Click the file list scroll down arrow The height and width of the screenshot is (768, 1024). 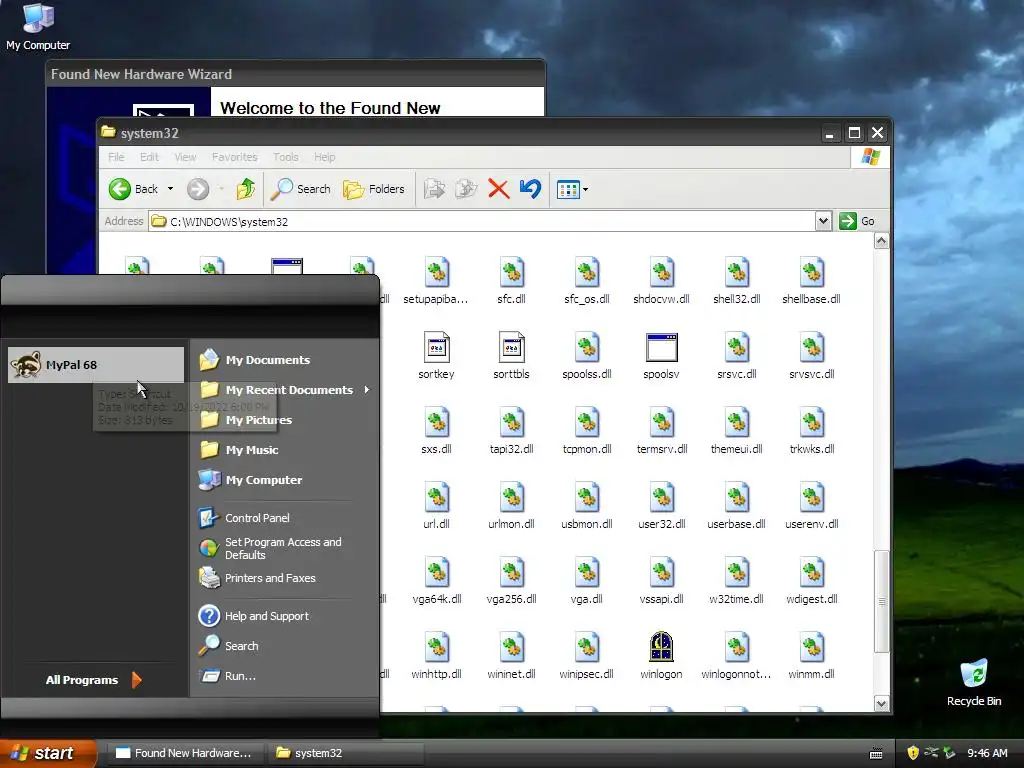coord(881,703)
